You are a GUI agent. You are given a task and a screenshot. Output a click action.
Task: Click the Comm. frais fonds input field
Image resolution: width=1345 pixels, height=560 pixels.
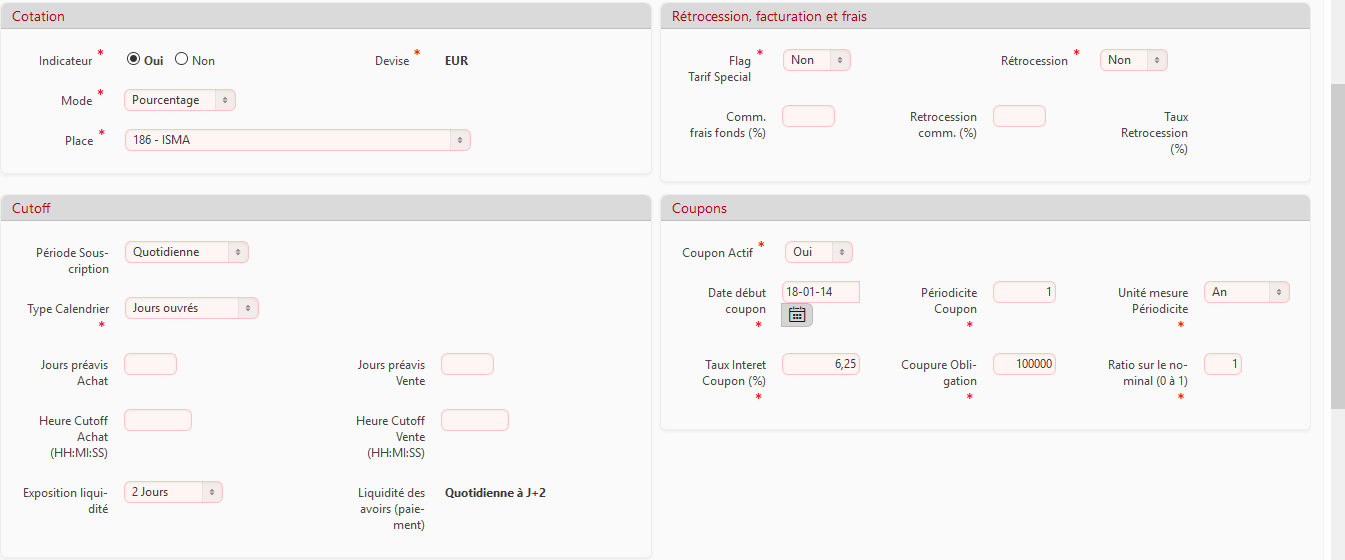tap(808, 116)
